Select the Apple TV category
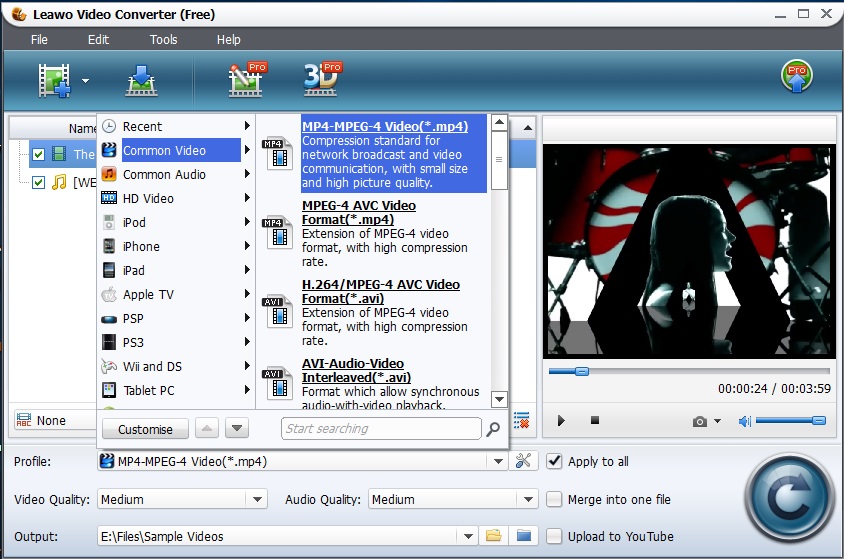 (x=176, y=294)
